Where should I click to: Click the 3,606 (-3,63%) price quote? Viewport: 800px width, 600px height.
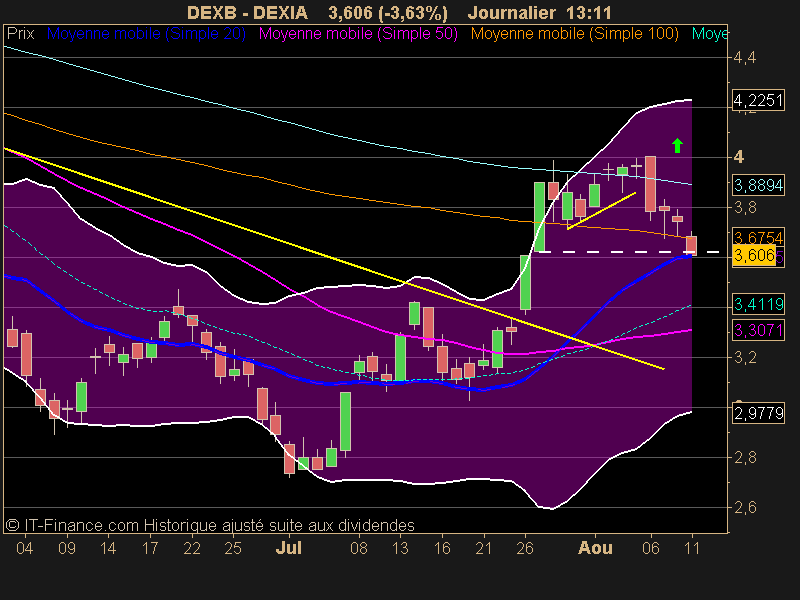pos(388,12)
